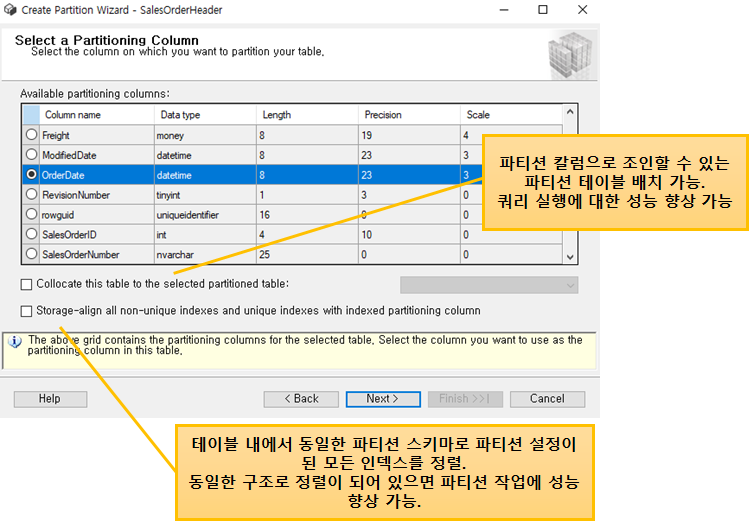Select the Freight column radio button
Image resolution: width=749 pixels, height=521 pixels.
(32, 135)
